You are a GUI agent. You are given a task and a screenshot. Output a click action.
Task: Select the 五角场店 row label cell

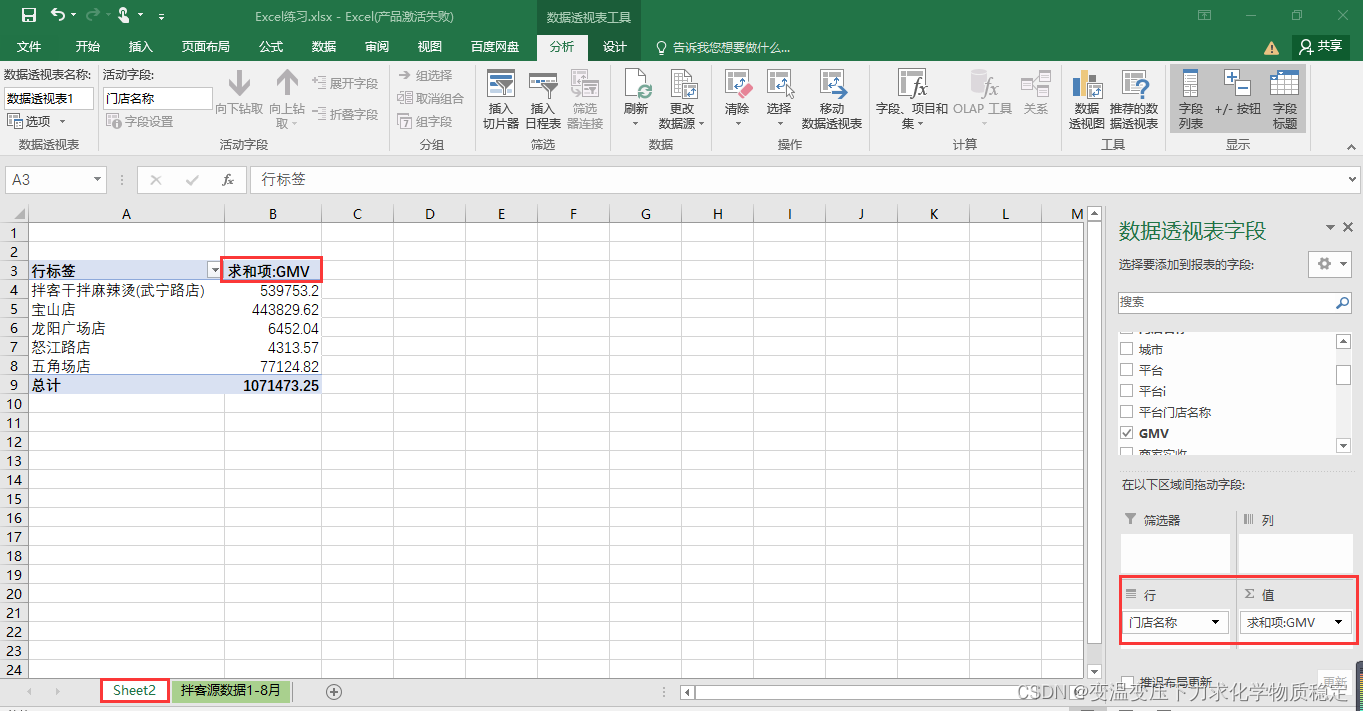tap(127, 366)
